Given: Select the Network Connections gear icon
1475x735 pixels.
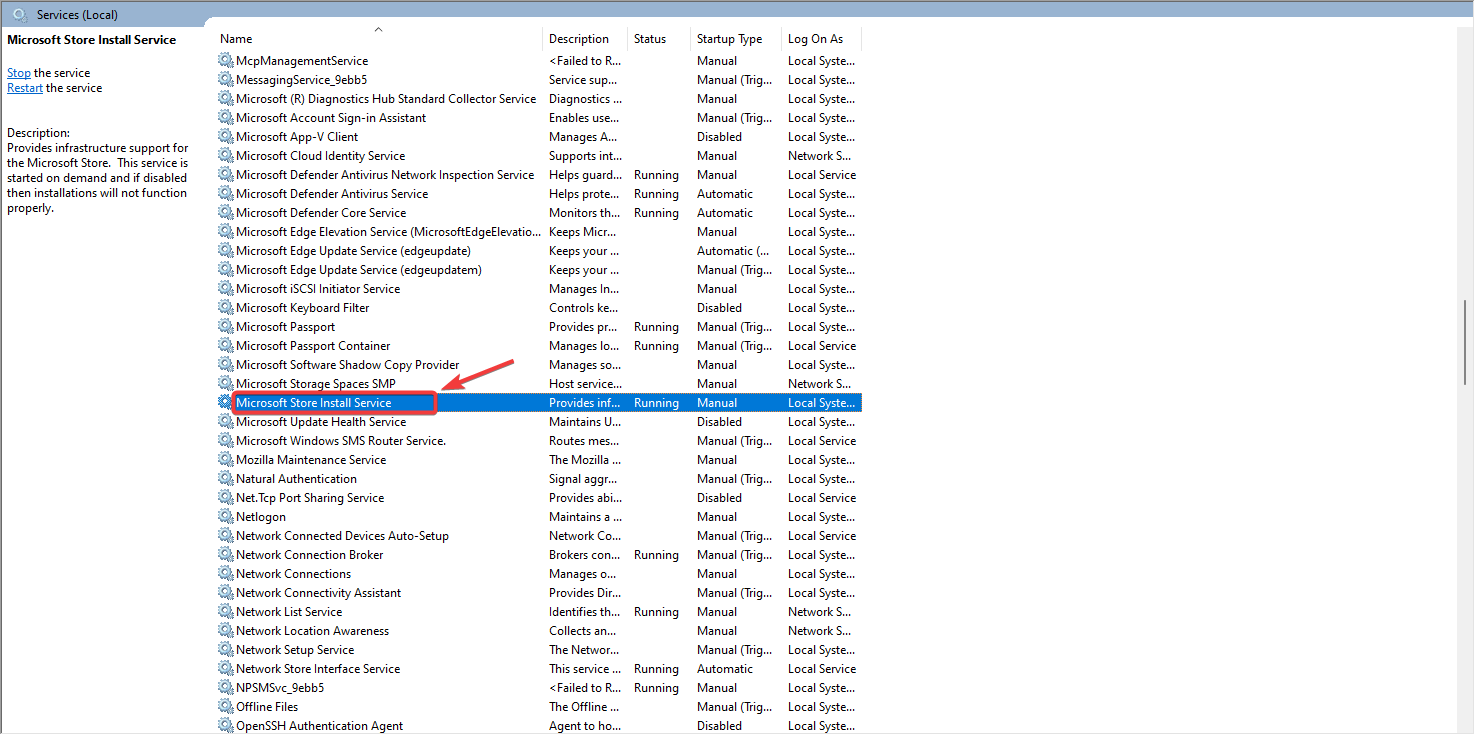Looking at the screenshot, I should click(x=226, y=574).
